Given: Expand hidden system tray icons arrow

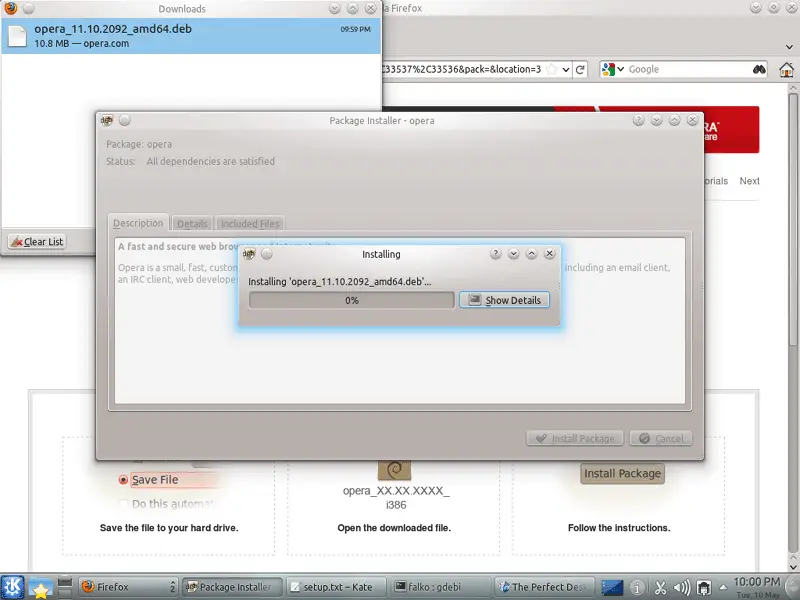Looking at the screenshot, I should click(x=723, y=588).
